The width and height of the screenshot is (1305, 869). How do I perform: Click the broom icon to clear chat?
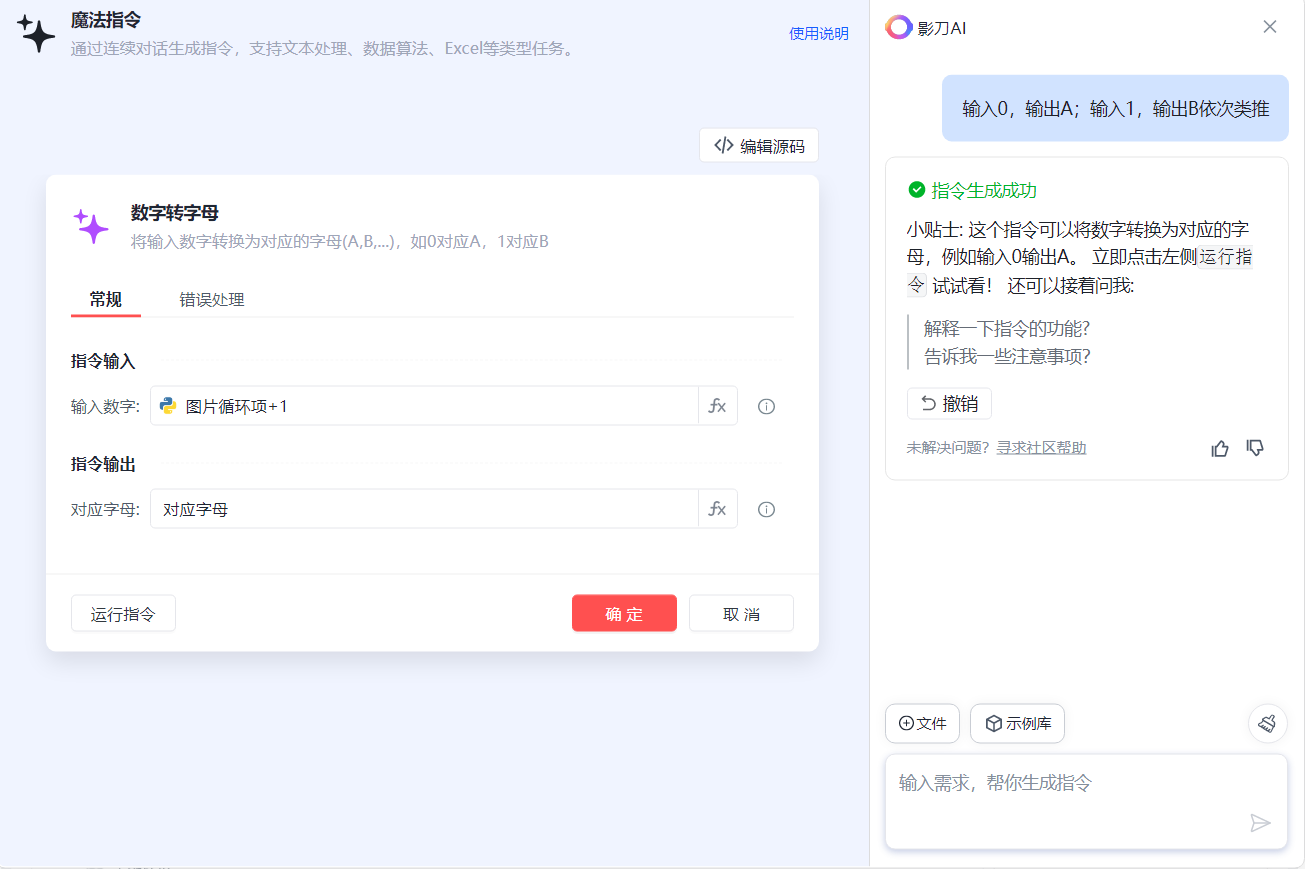1267,723
